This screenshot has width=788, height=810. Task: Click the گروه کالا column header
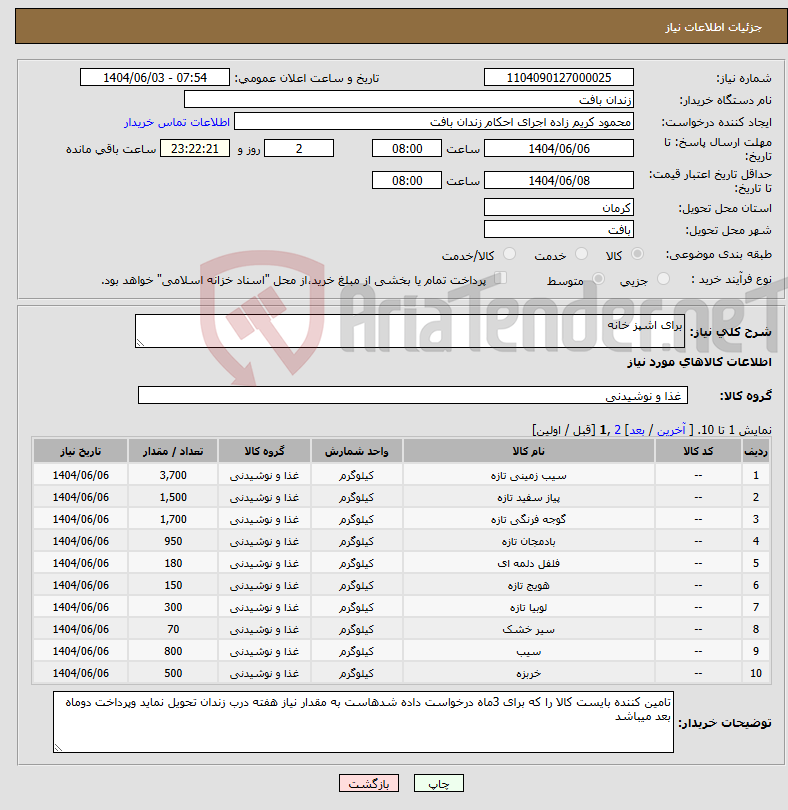(x=264, y=451)
